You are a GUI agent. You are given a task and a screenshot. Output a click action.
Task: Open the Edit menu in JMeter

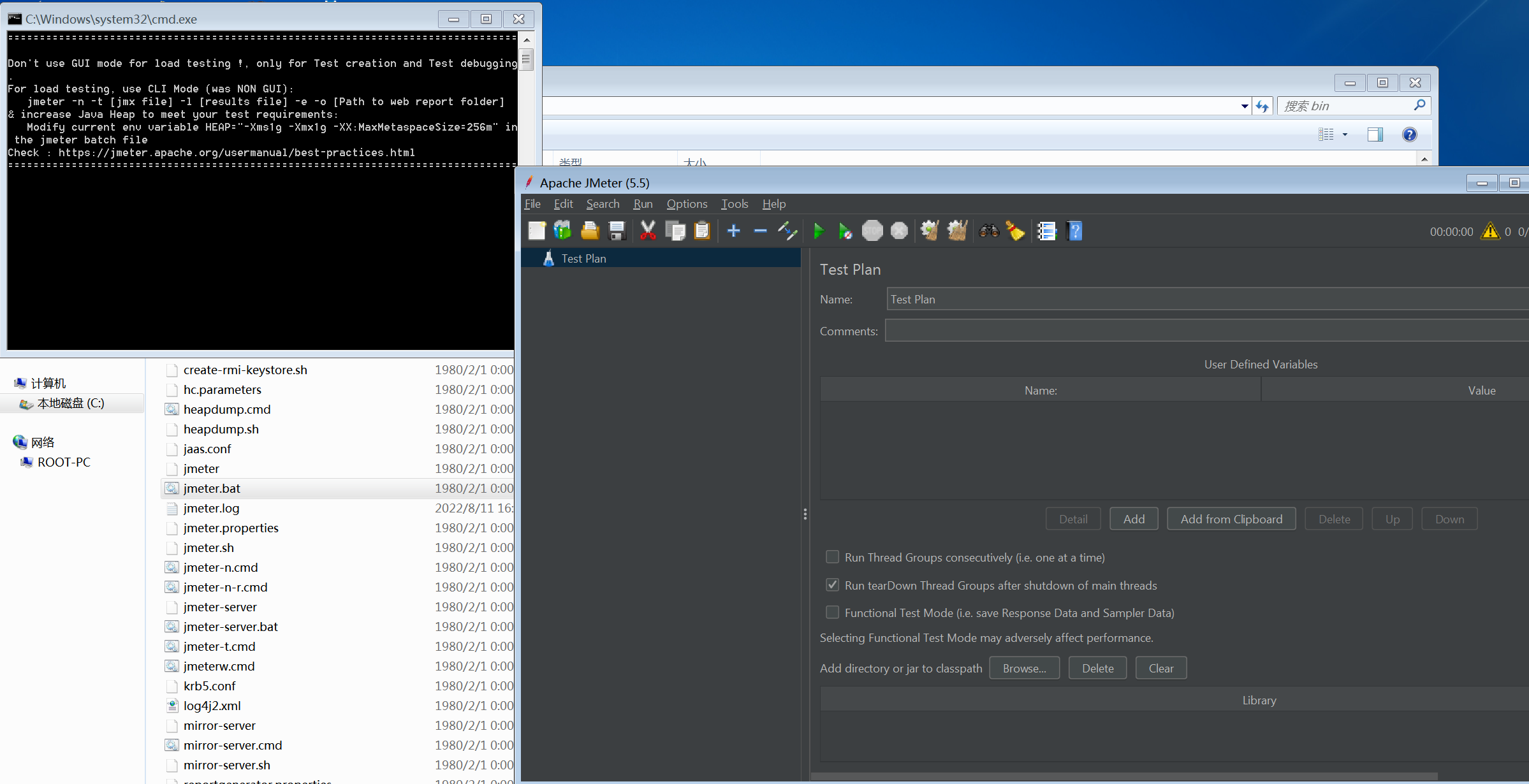pyautogui.click(x=563, y=204)
